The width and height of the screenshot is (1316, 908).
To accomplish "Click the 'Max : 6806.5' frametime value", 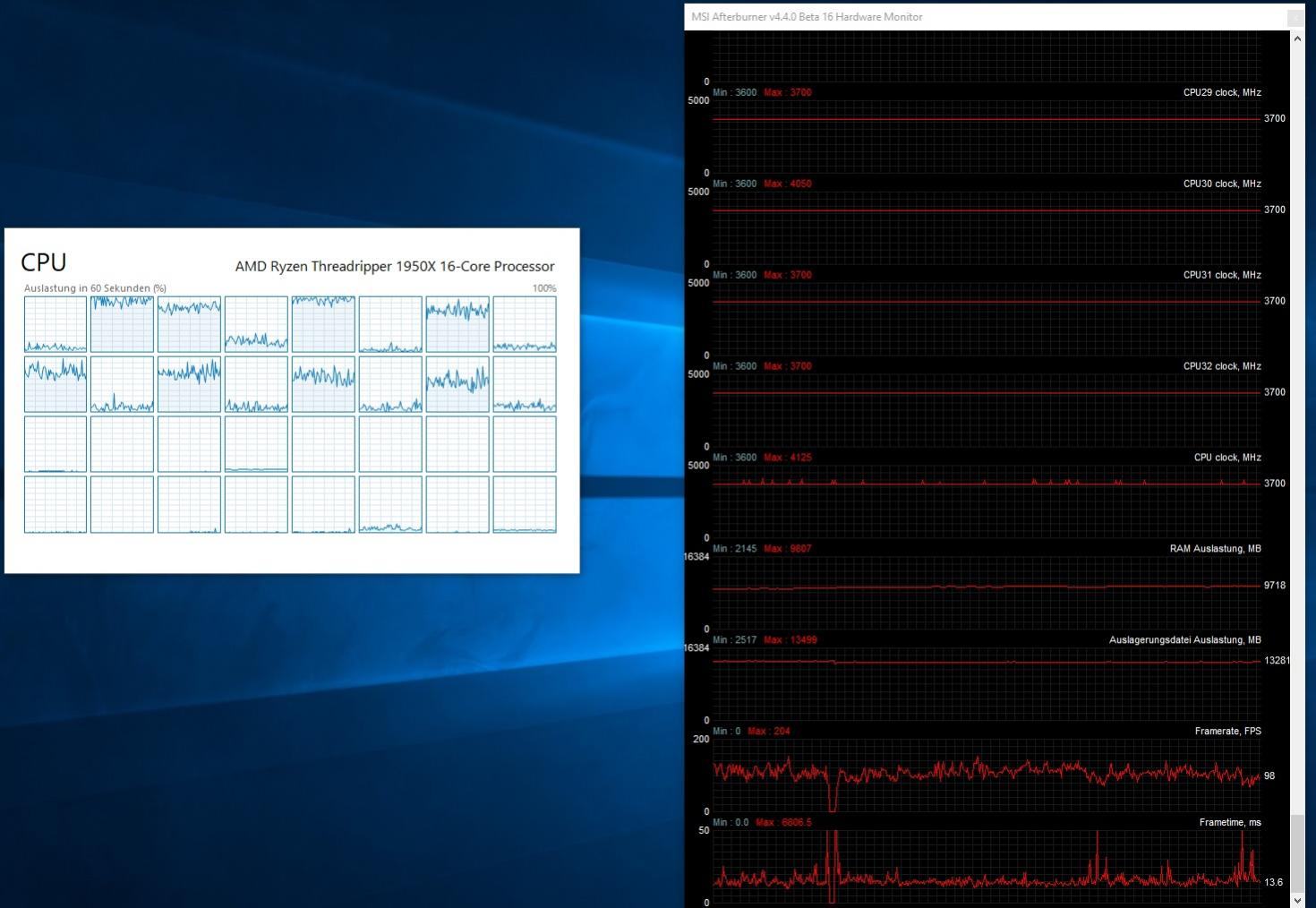I will pyautogui.click(x=783, y=823).
